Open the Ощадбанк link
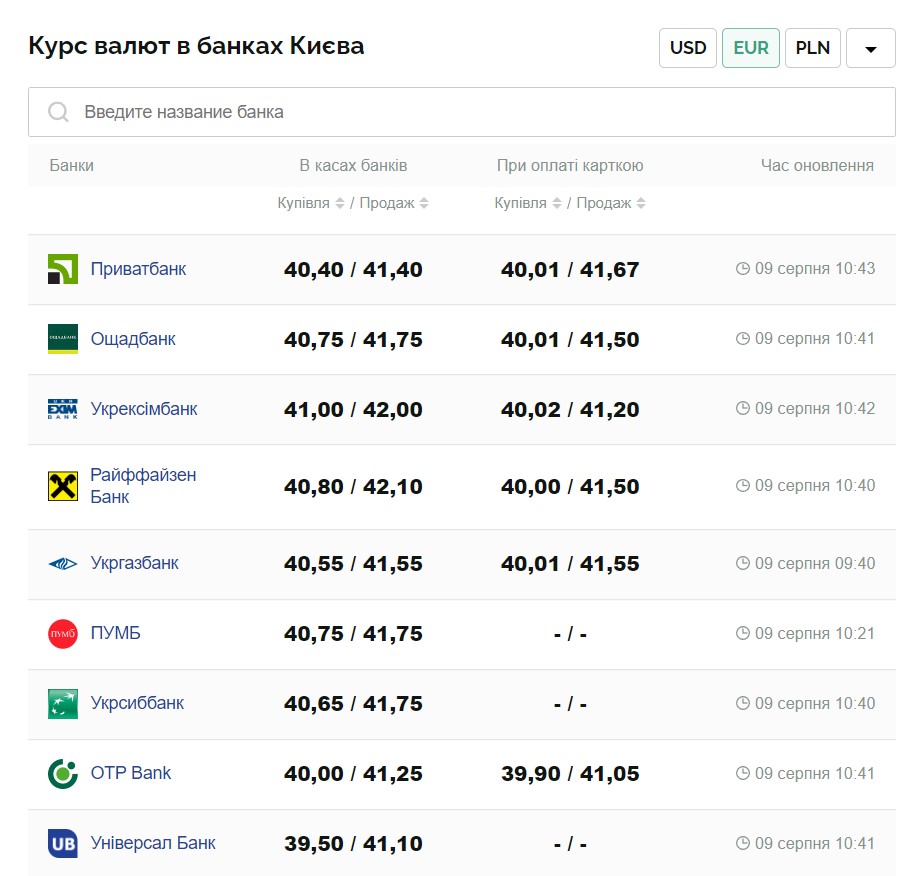923x876 pixels. pos(133,339)
